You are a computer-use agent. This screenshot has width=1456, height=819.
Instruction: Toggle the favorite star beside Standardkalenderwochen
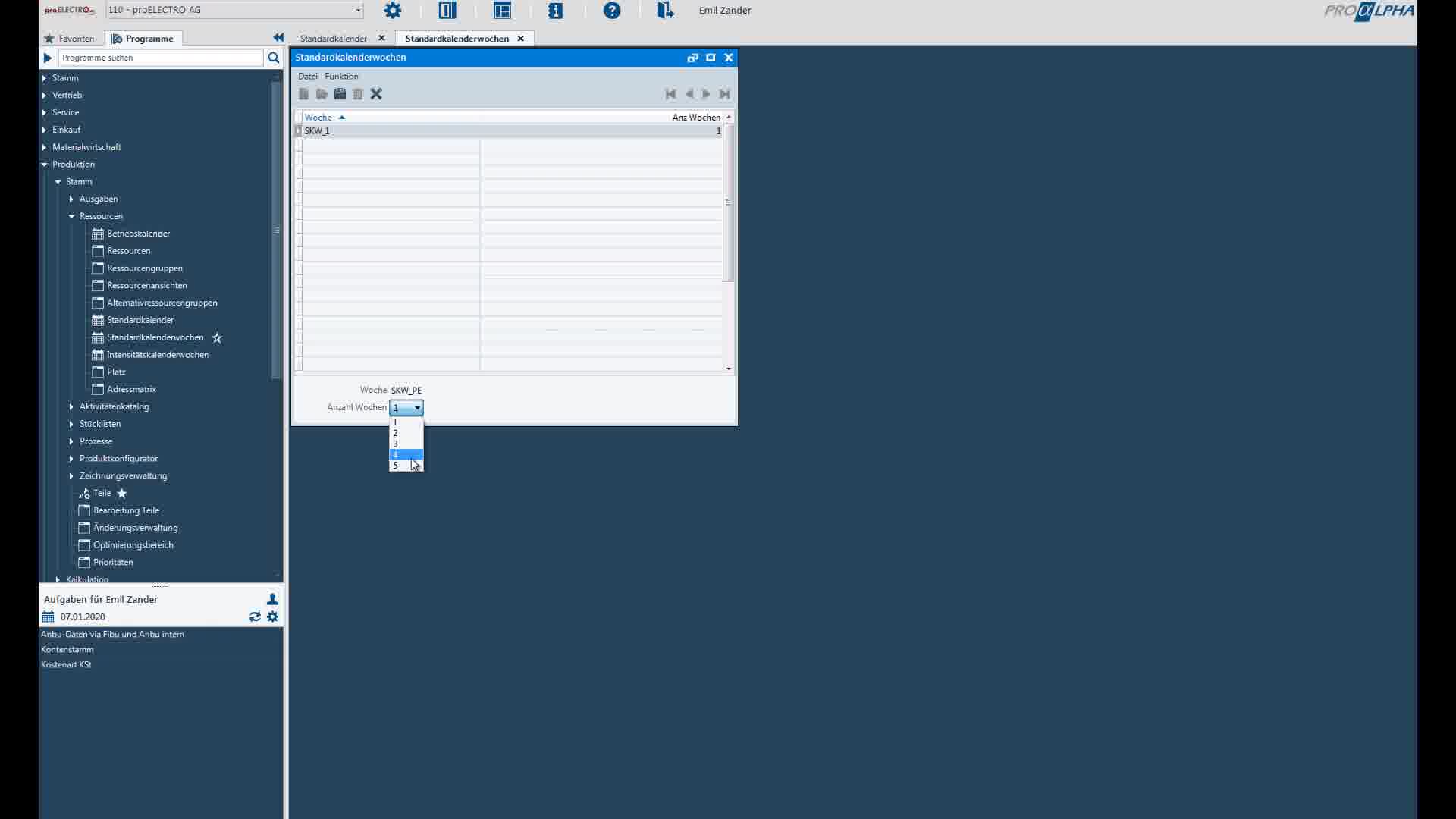[217, 337]
